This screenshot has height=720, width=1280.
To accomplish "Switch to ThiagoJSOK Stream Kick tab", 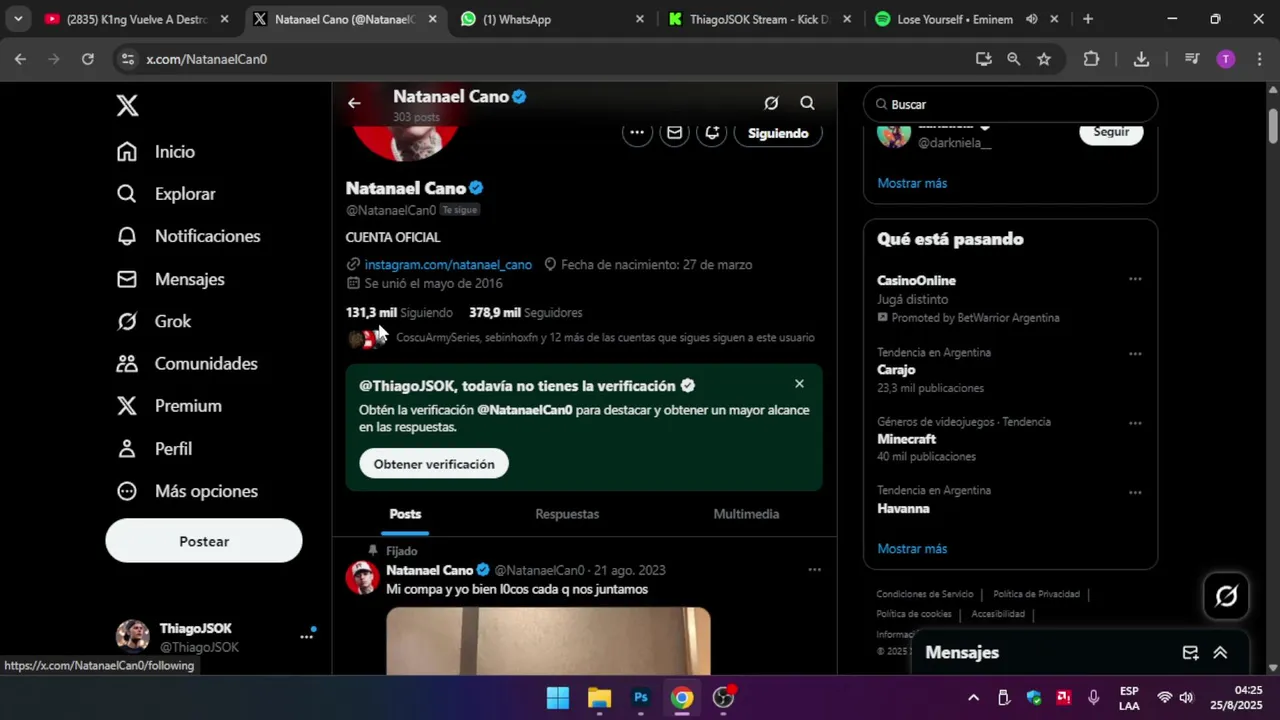I will tap(760, 19).
